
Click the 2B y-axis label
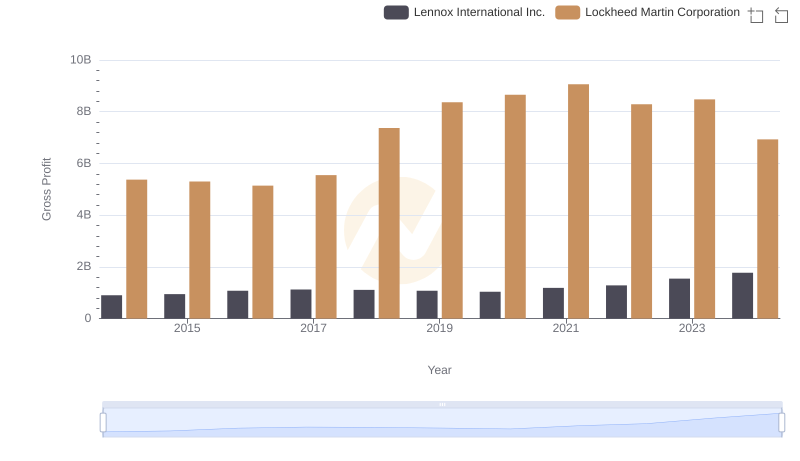tap(84, 266)
